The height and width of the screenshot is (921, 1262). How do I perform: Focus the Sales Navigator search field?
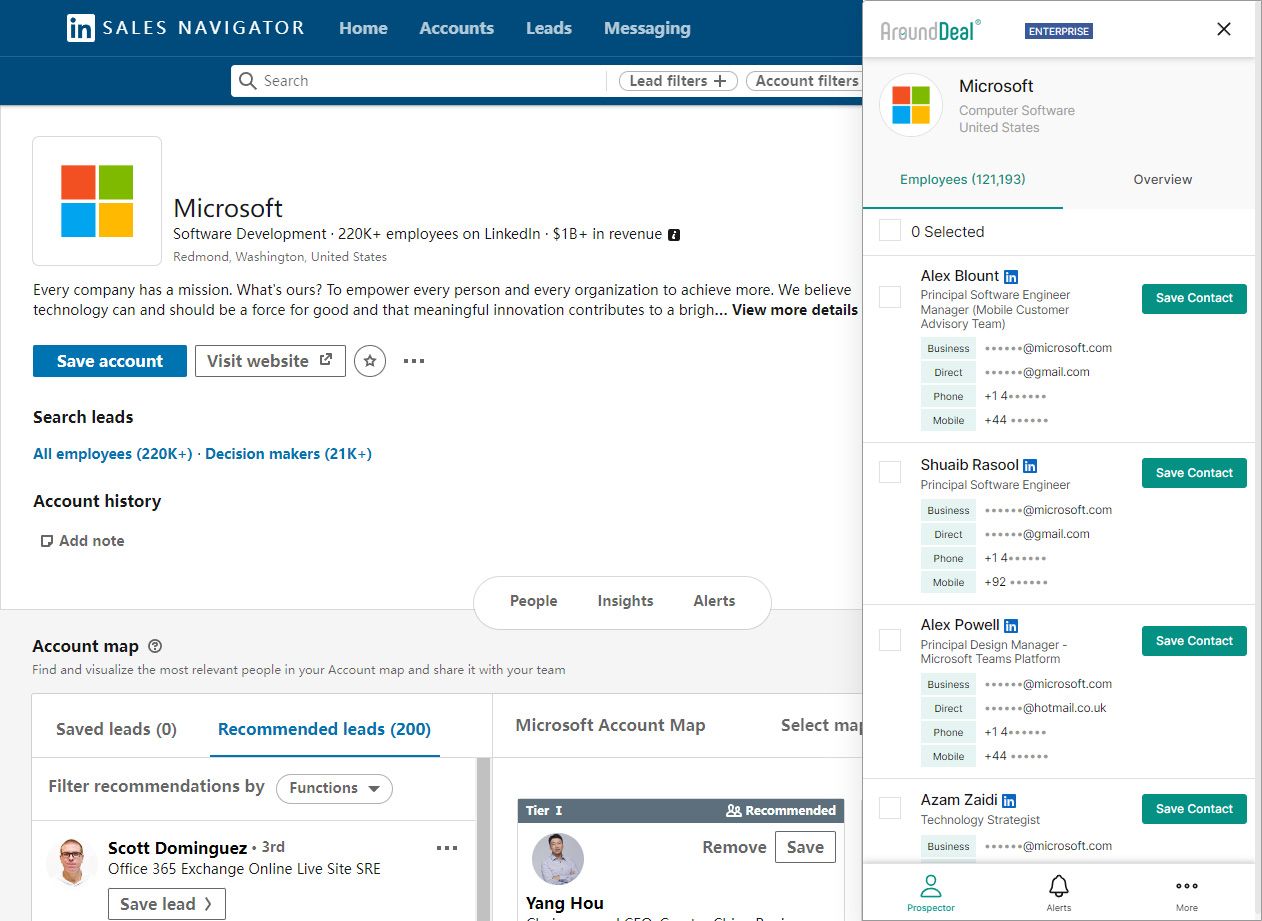click(x=430, y=81)
